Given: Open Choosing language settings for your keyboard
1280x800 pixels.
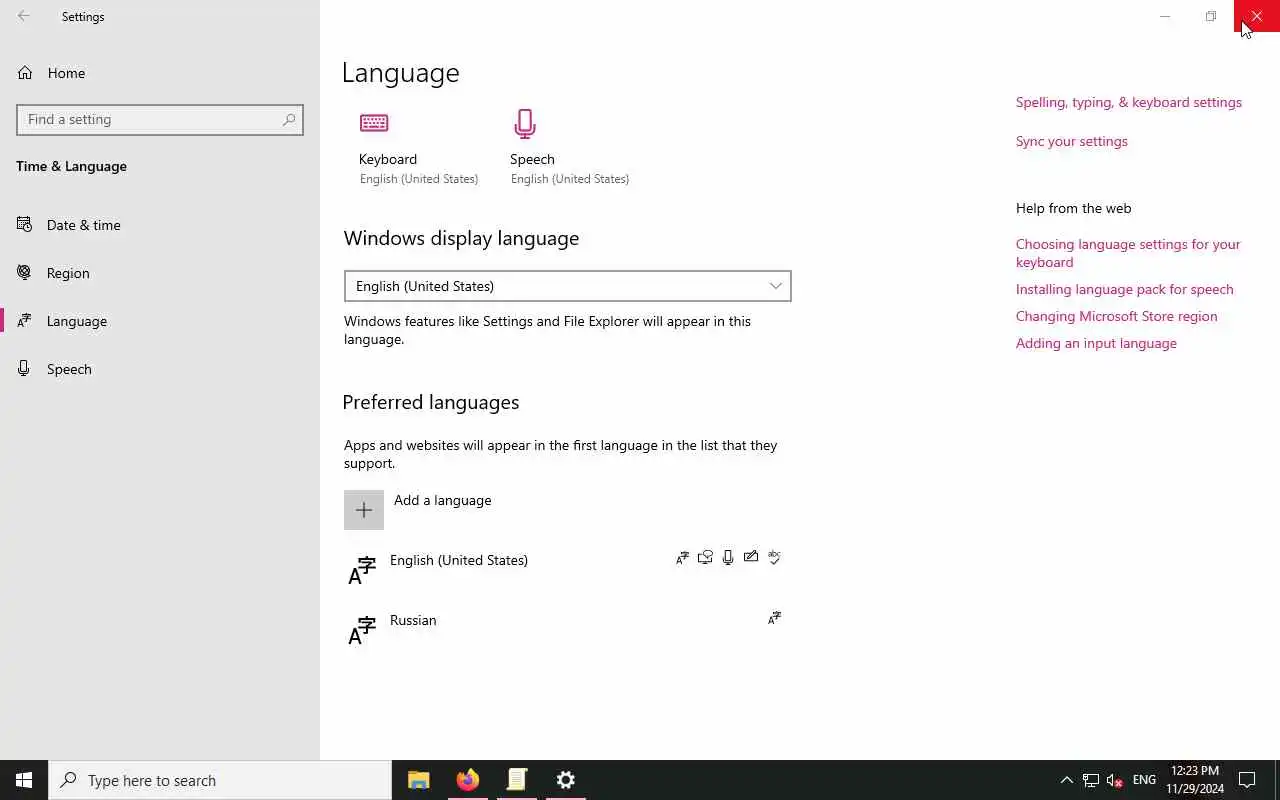Looking at the screenshot, I should coord(1128,253).
